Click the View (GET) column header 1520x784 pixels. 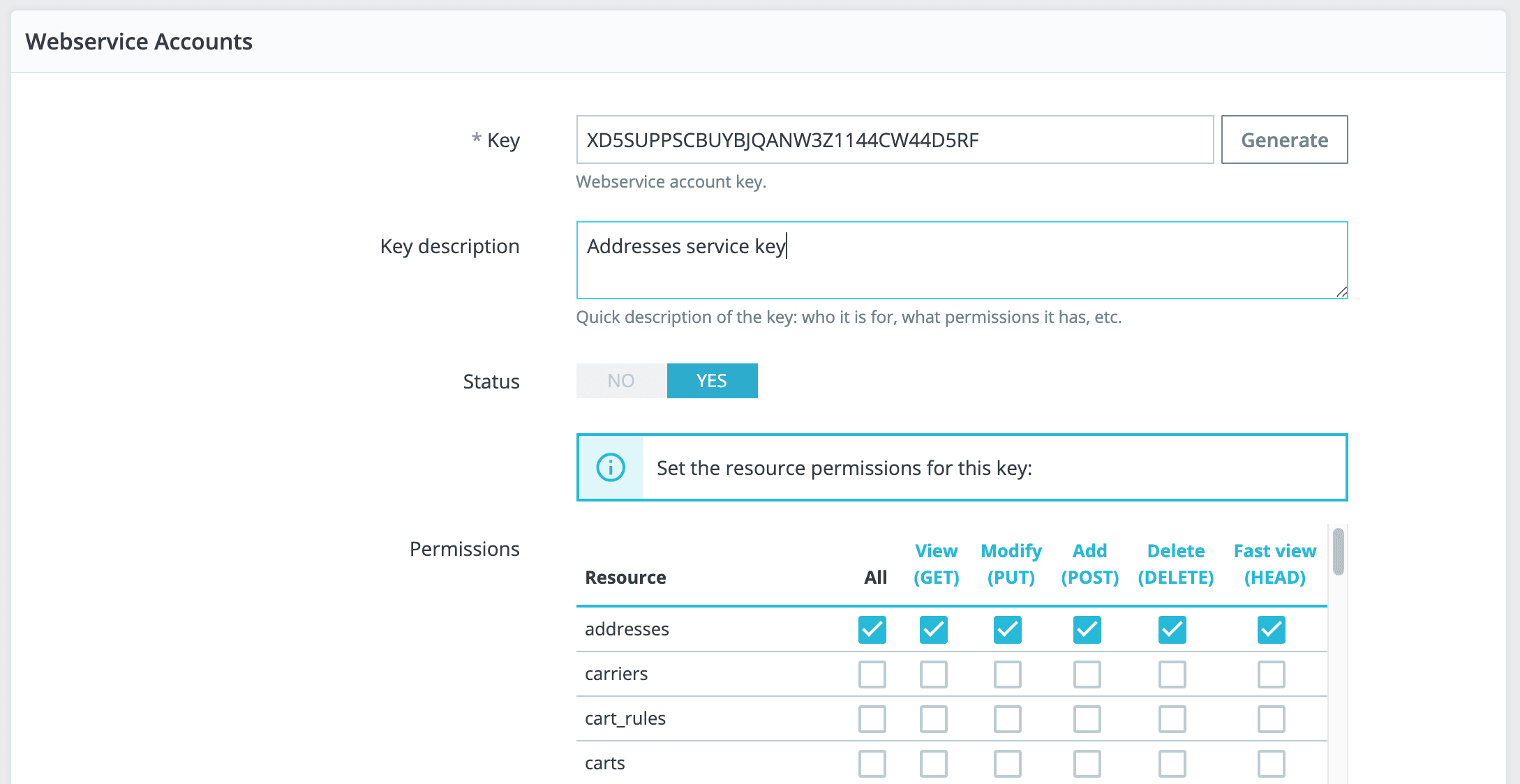tap(936, 564)
